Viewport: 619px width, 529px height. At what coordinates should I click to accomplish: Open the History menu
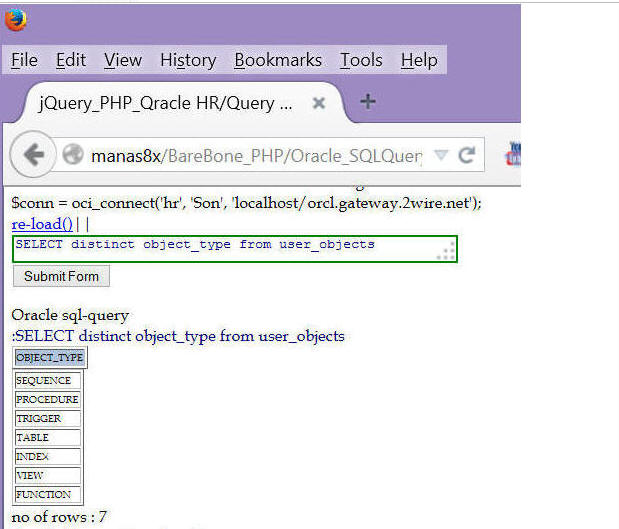click(187, 60)
